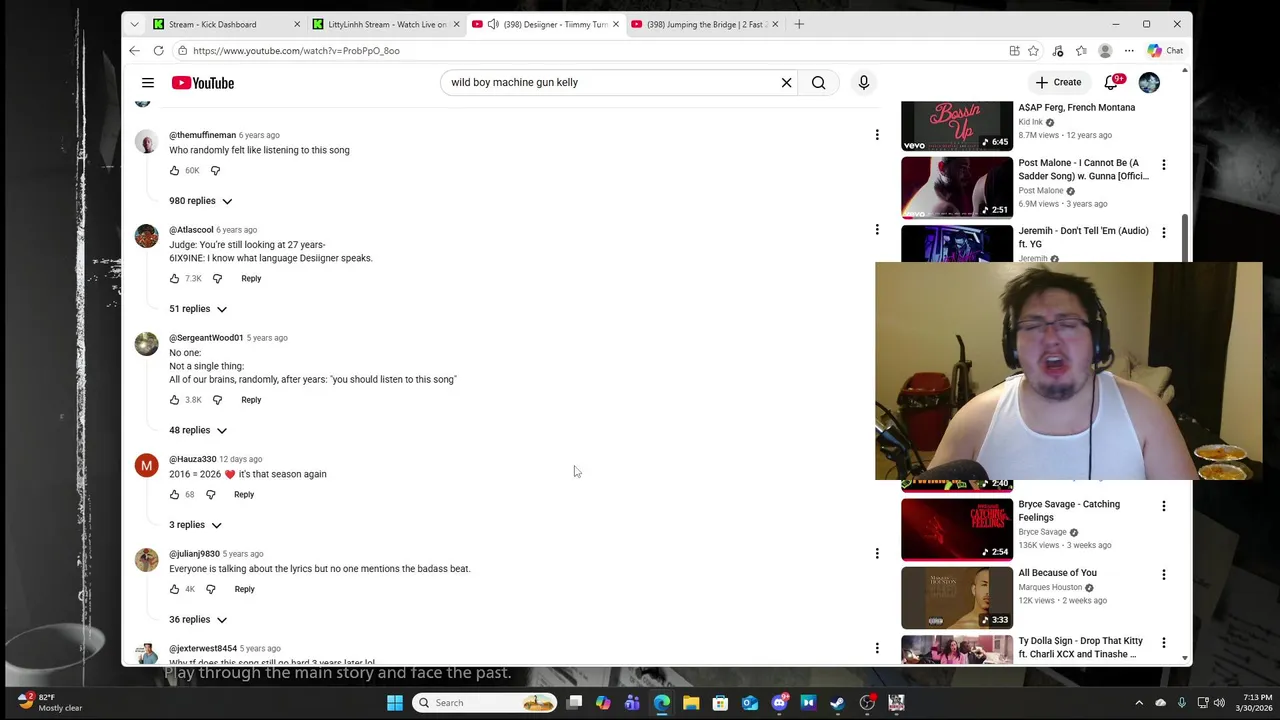Image resolution: width=1280 pixels, height=720 pixels.
Task: Go to YouTube home via the logo
Action: [203, 83]
